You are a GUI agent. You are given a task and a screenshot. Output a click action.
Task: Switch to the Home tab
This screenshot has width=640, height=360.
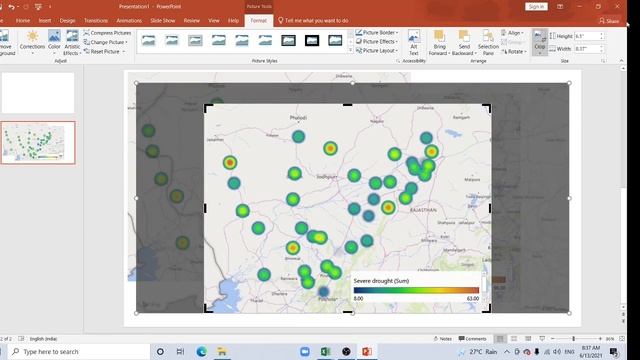tap(23, 20)
